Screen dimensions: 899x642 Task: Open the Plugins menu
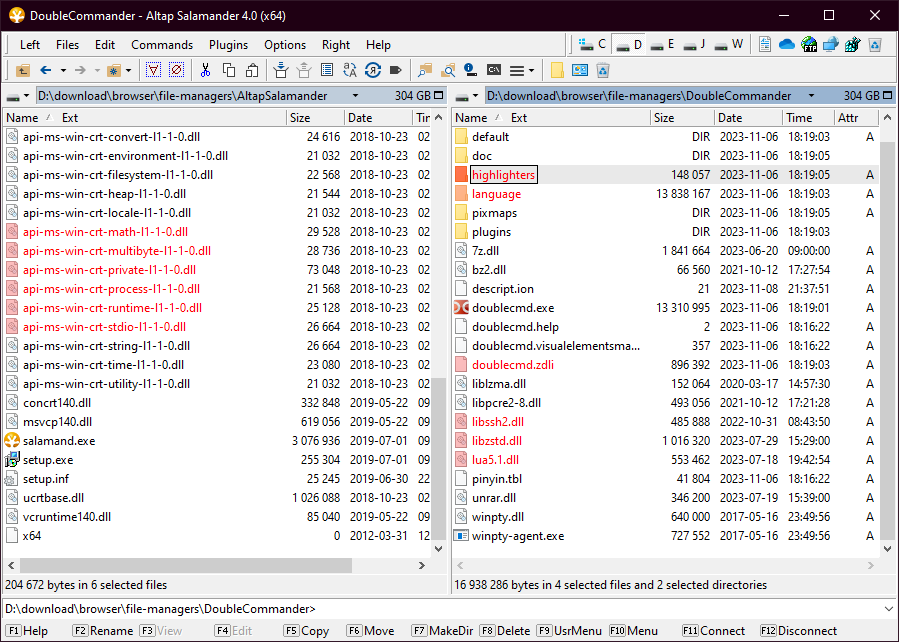click(228, 45)
